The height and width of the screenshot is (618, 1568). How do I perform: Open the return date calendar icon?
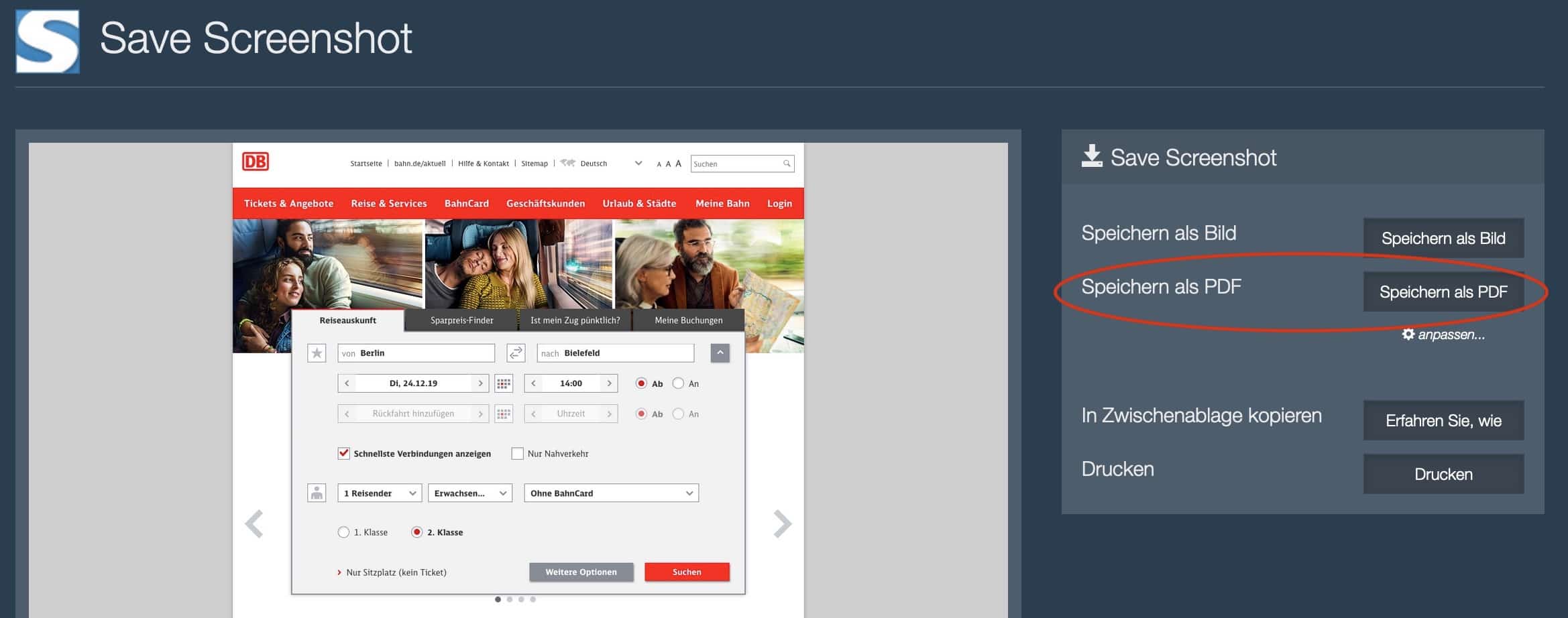pos(504,414)
